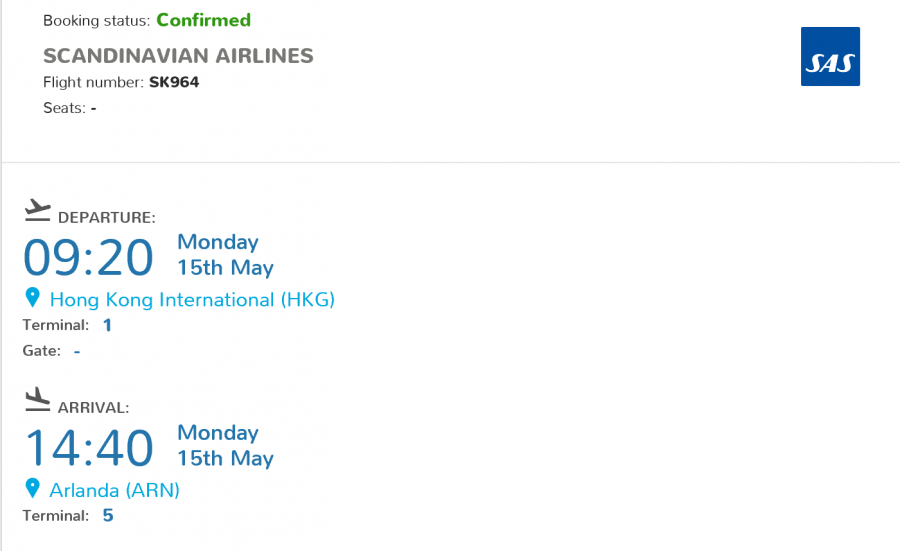The image size is (900, 551).
Task: Click the departure plane icon
Action: [x=37, y=210]
